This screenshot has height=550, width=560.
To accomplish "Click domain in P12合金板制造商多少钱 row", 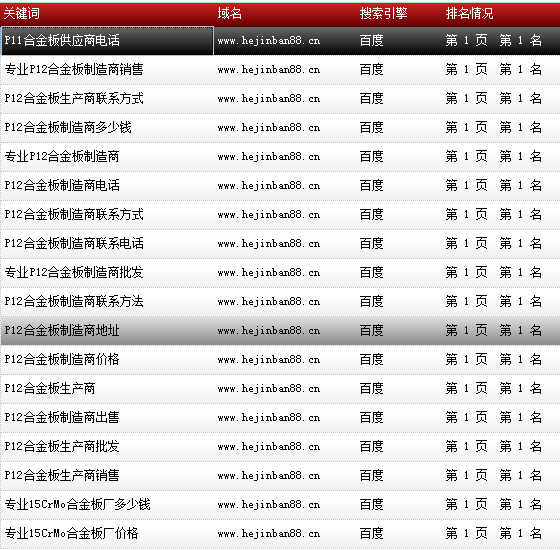I will (x=269, y=128).
